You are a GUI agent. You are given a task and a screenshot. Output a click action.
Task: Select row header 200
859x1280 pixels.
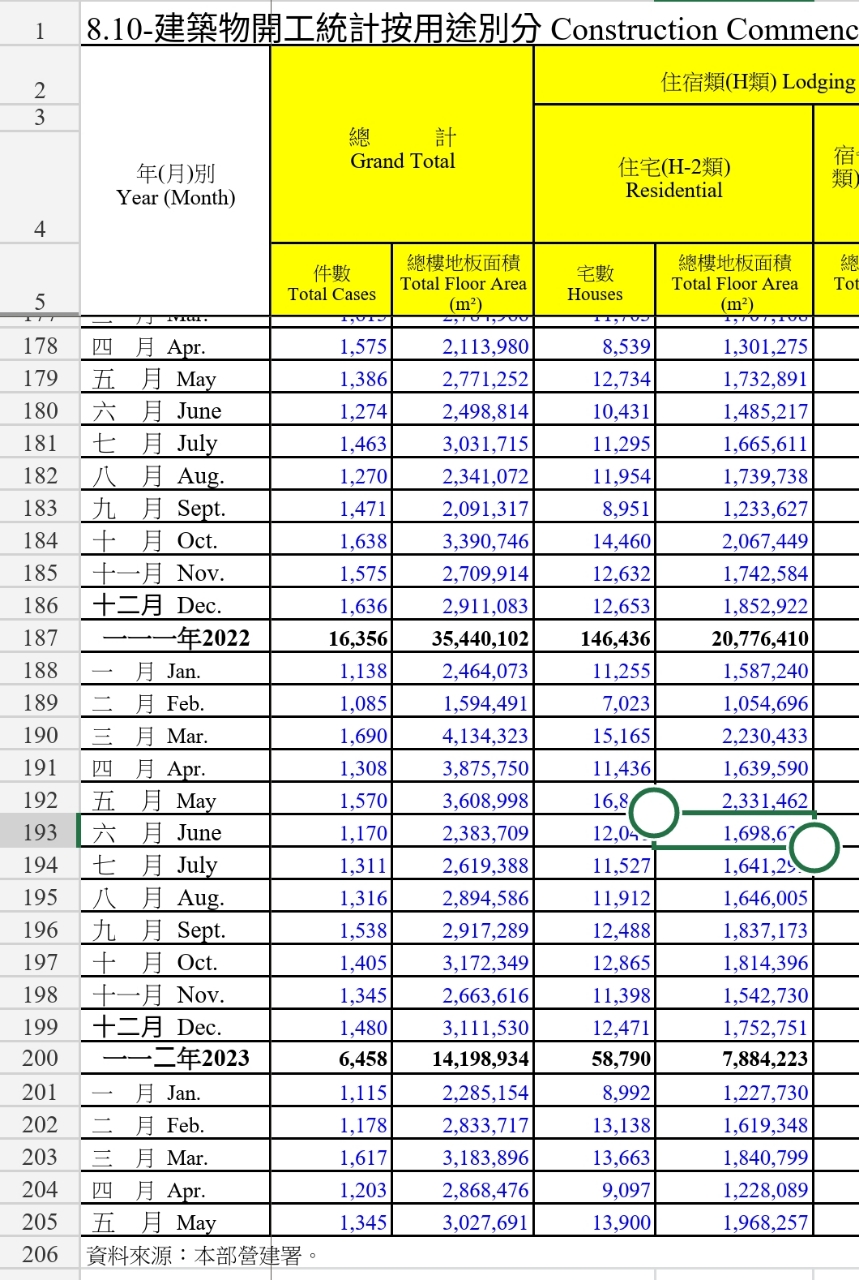click(x=40, y=1058)
